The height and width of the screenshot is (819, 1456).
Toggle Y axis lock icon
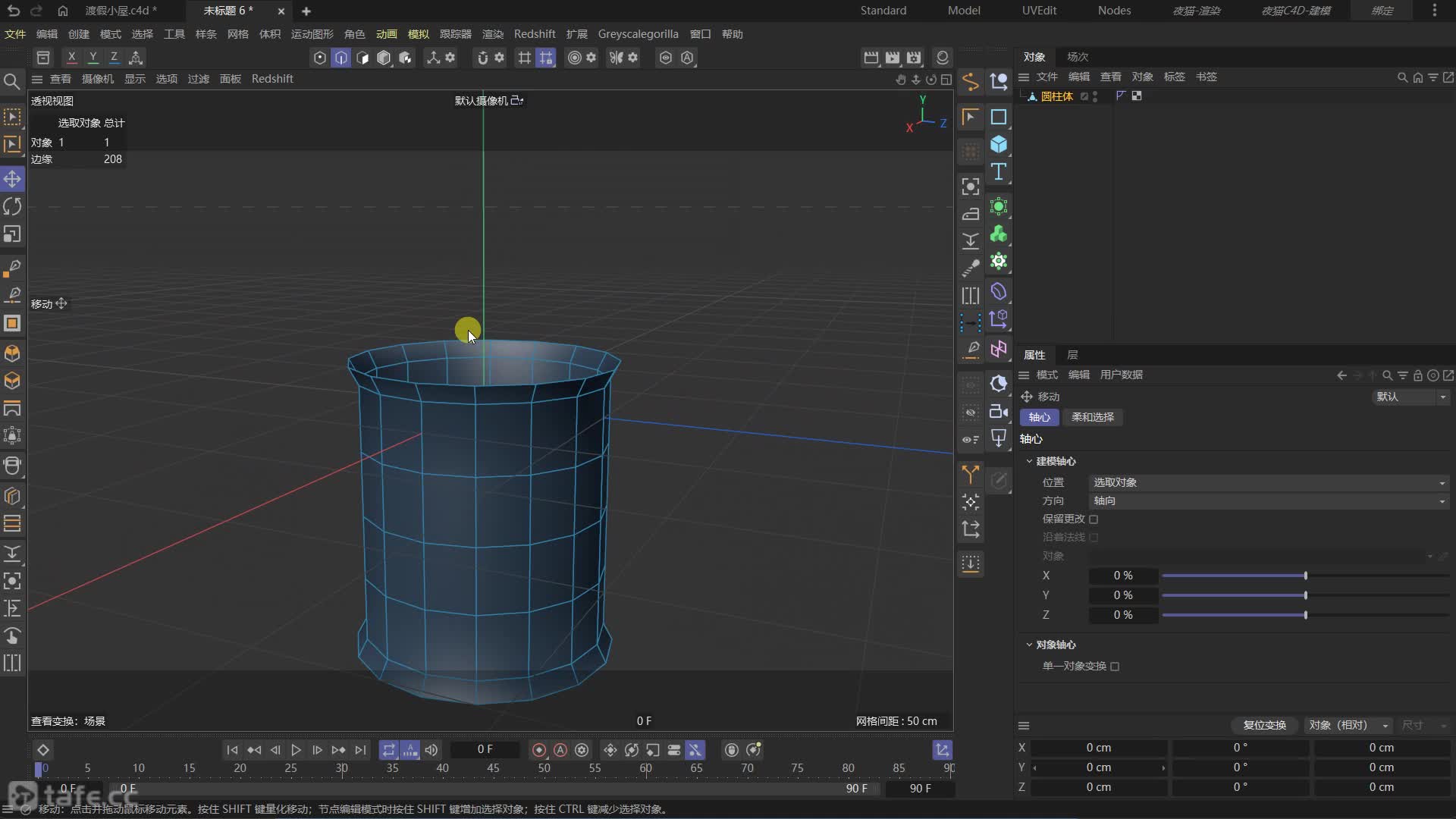pyautogui.click(x=93, y=58)
